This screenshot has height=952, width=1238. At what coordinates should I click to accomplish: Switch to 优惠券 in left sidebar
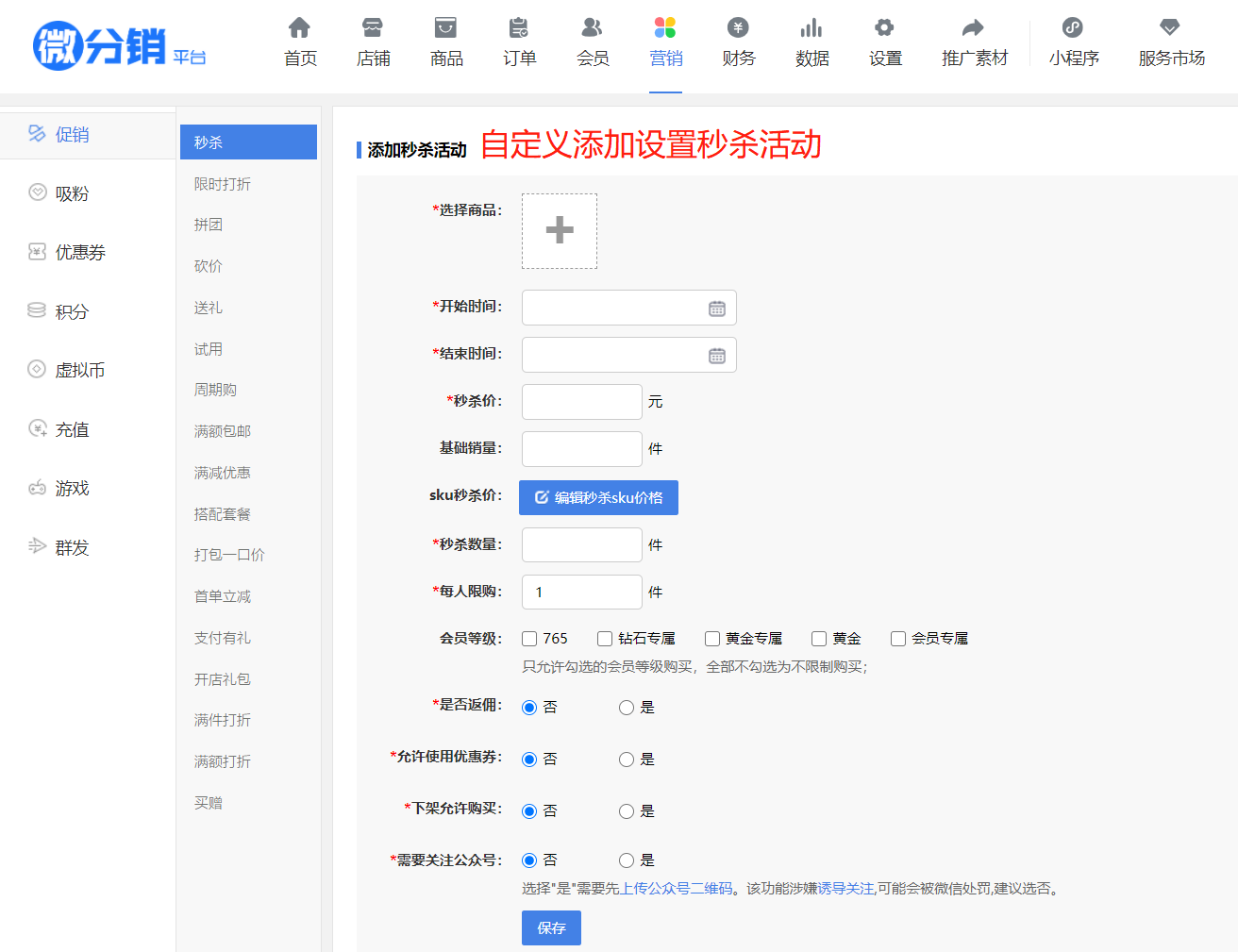coord(80,252)
